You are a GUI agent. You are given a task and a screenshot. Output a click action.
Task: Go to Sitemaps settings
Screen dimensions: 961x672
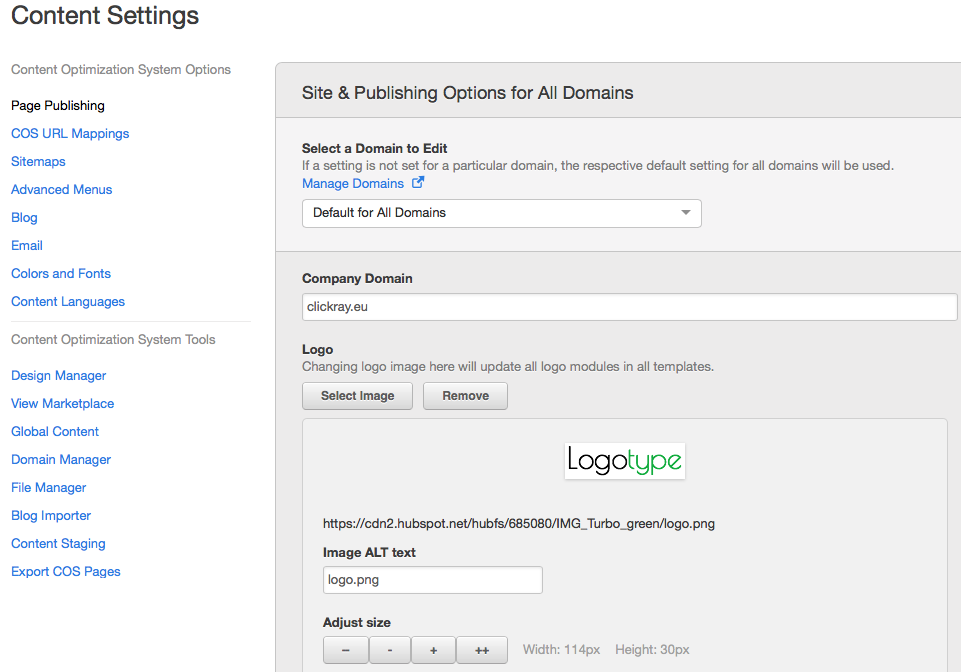(x=38, y=161)
